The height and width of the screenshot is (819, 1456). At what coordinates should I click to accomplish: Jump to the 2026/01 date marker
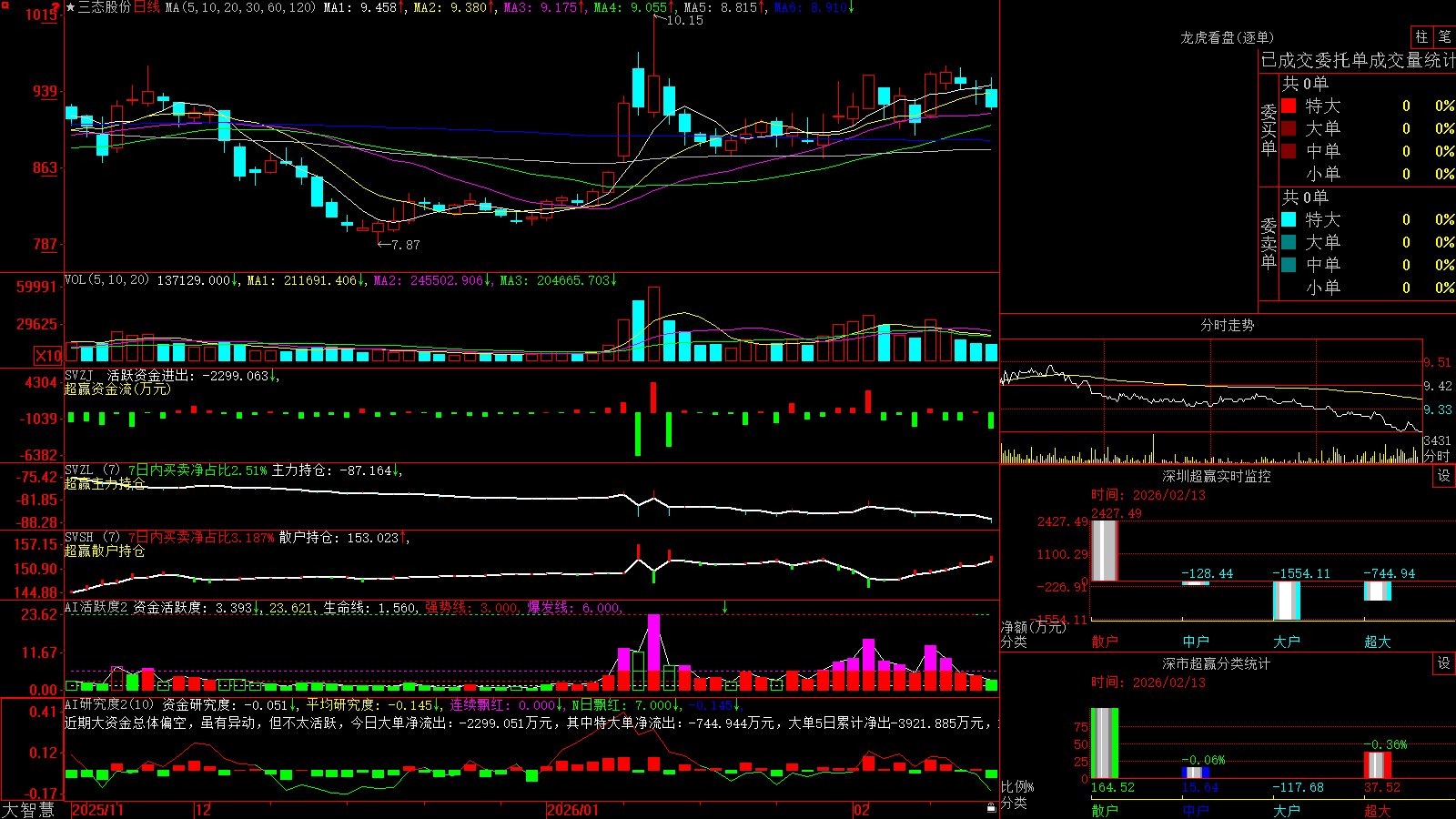[x=572, y=810]
